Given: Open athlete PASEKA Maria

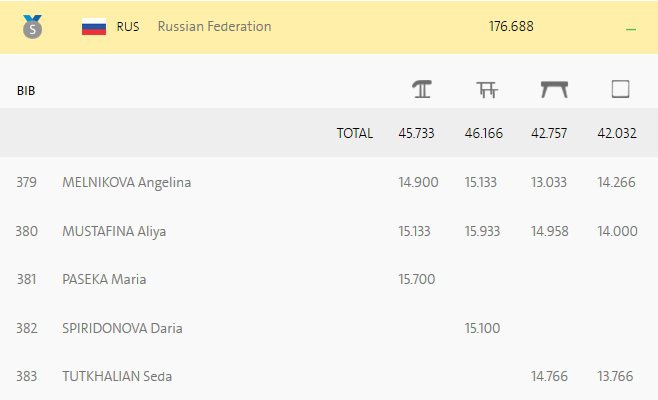Looking at the screenshot, I should [x=104, y=279].
